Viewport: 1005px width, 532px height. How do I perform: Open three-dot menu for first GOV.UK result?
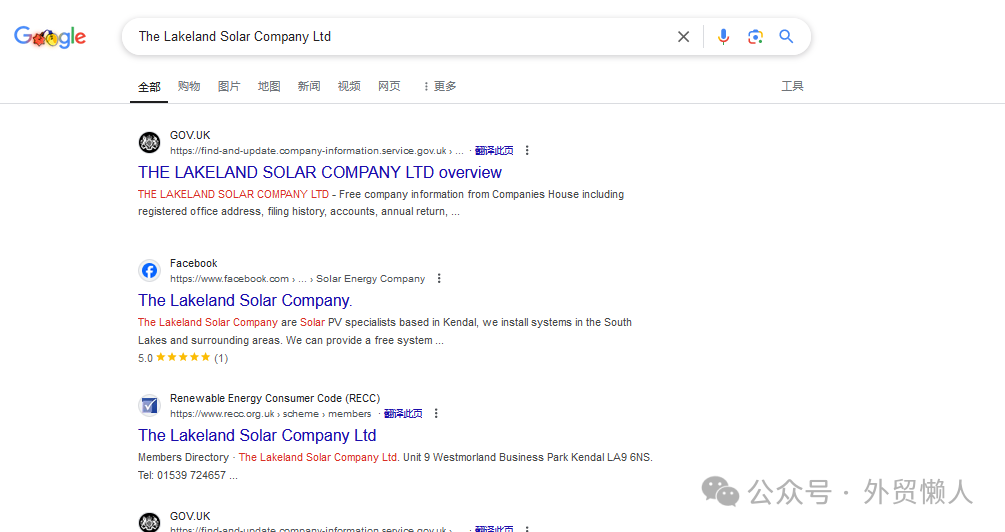[x=527, y=151]
